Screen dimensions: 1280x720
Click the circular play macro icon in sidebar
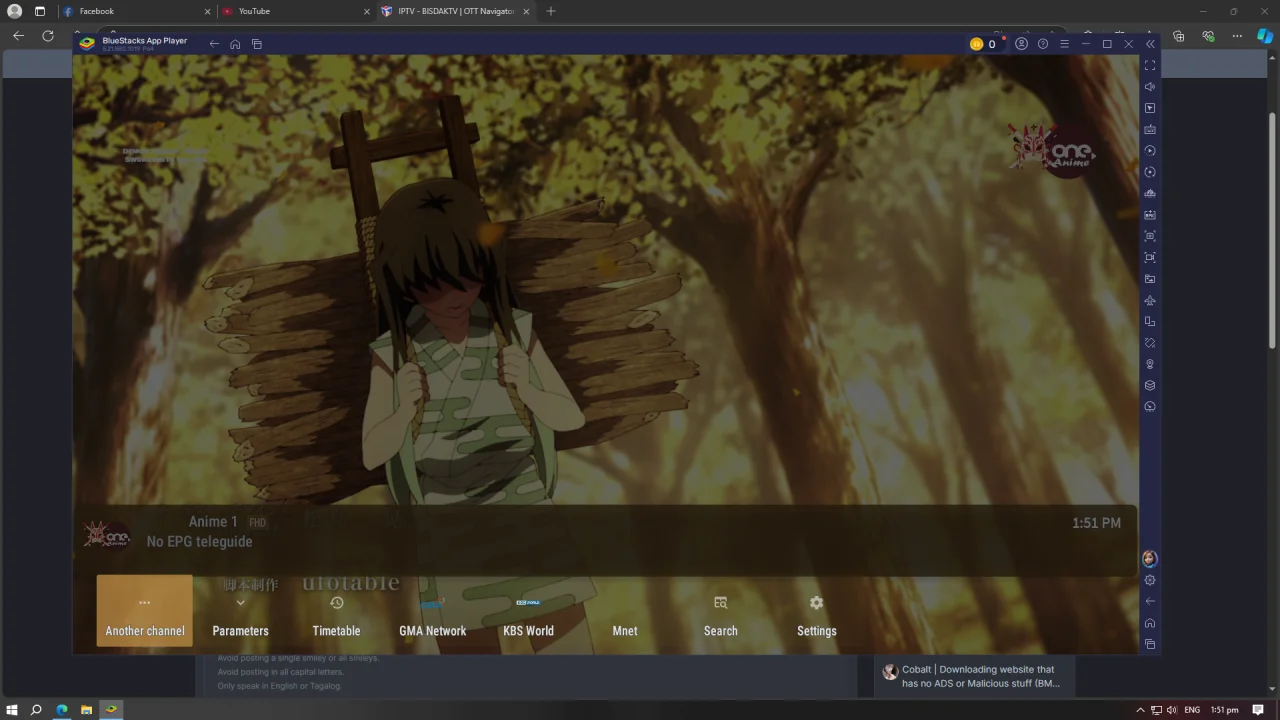coord(1150,151)
